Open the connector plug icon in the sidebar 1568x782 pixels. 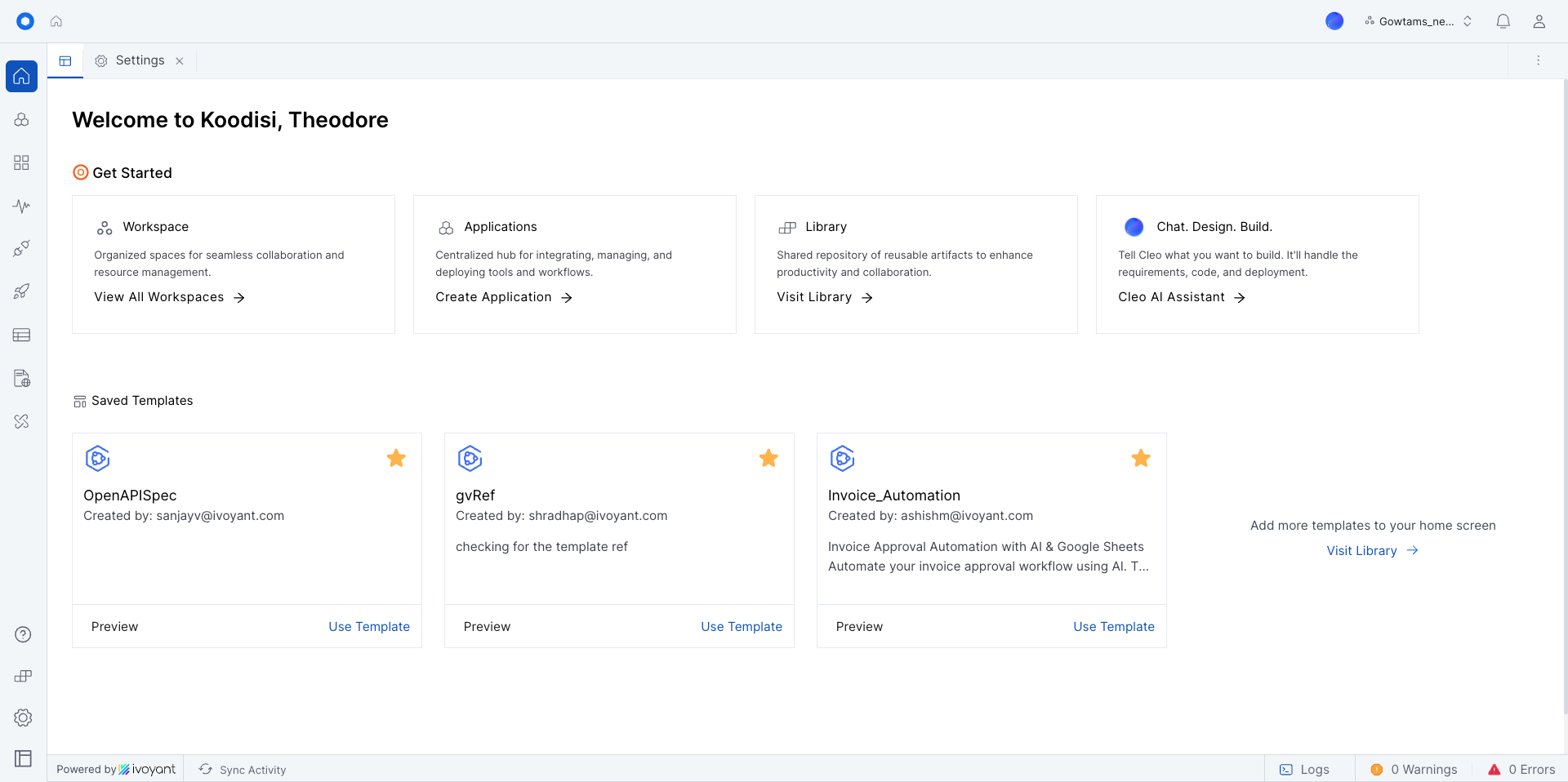click(x=22, y=248)
